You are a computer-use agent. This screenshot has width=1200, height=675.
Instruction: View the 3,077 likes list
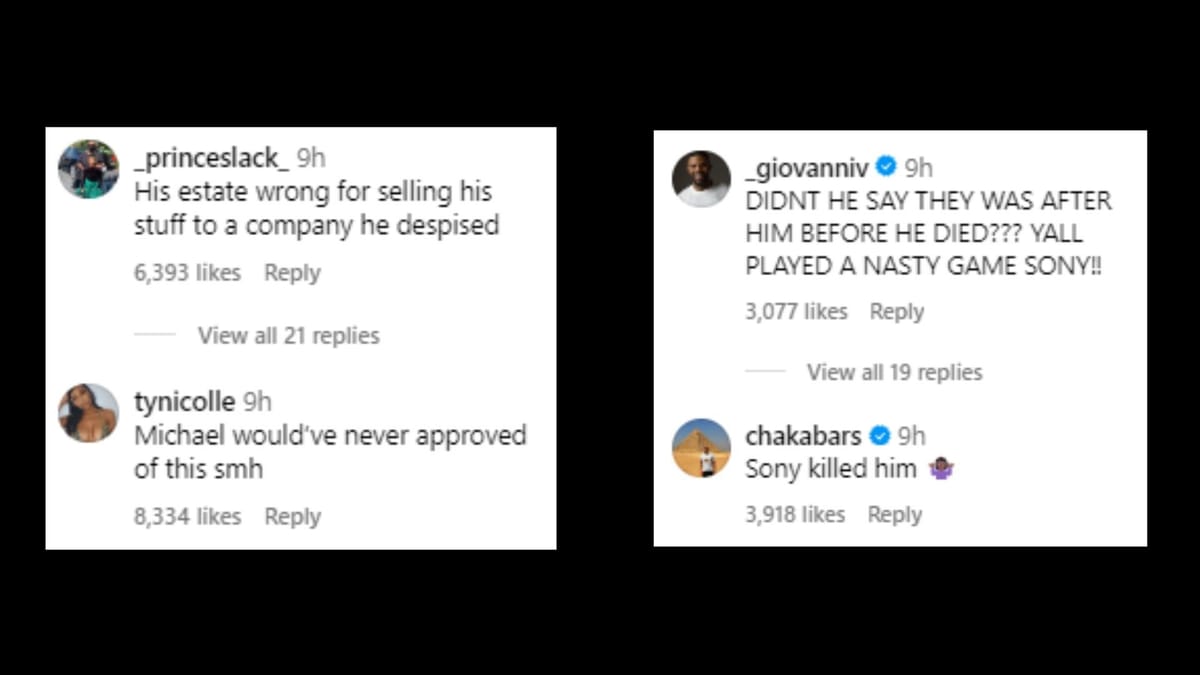click(x=796, y=311)
